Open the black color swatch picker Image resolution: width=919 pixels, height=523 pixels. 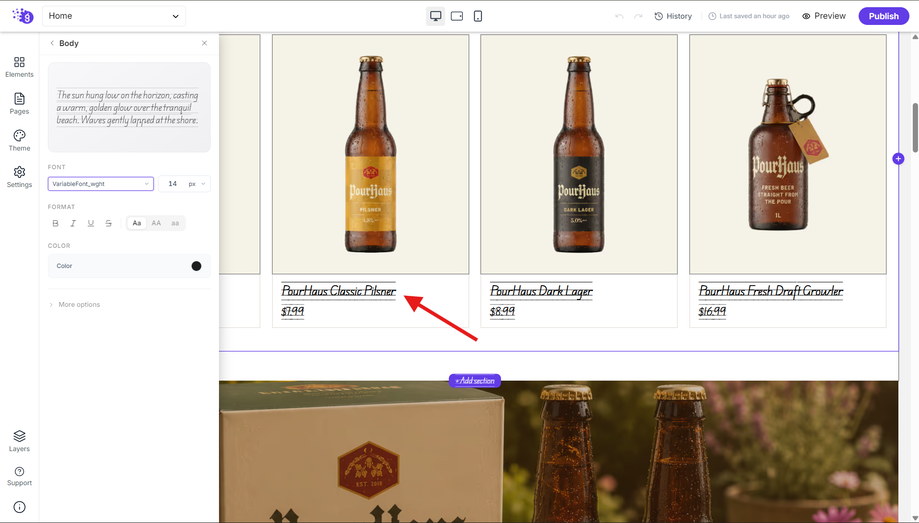coord(196,266)
